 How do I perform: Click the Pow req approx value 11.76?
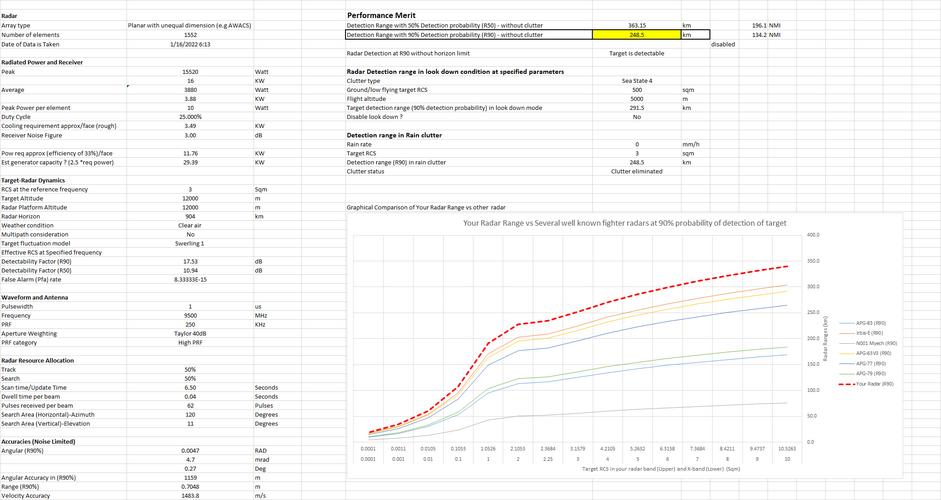(x=190, y=153)
